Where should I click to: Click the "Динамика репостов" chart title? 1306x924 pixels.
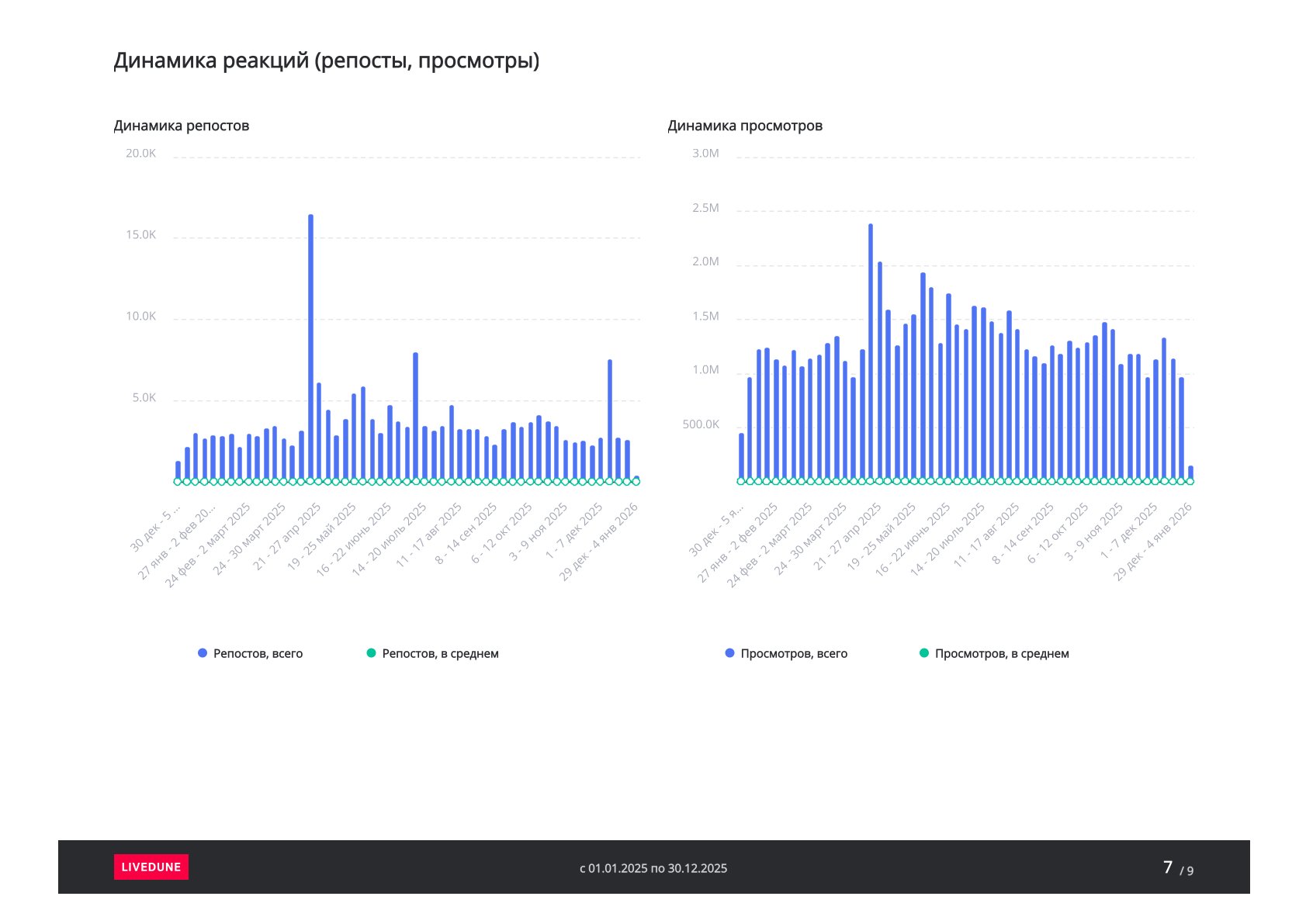click(x=181, y=126)
